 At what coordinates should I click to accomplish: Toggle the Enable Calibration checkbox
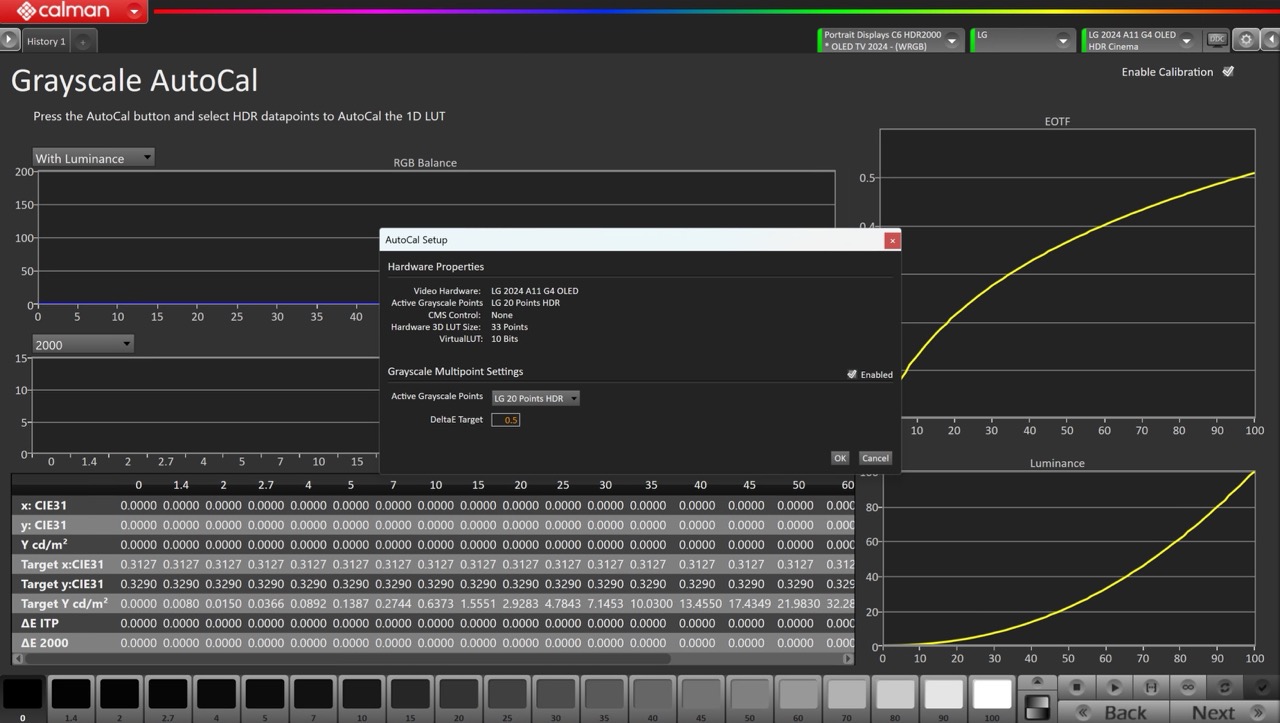[x=1228, y=72]
